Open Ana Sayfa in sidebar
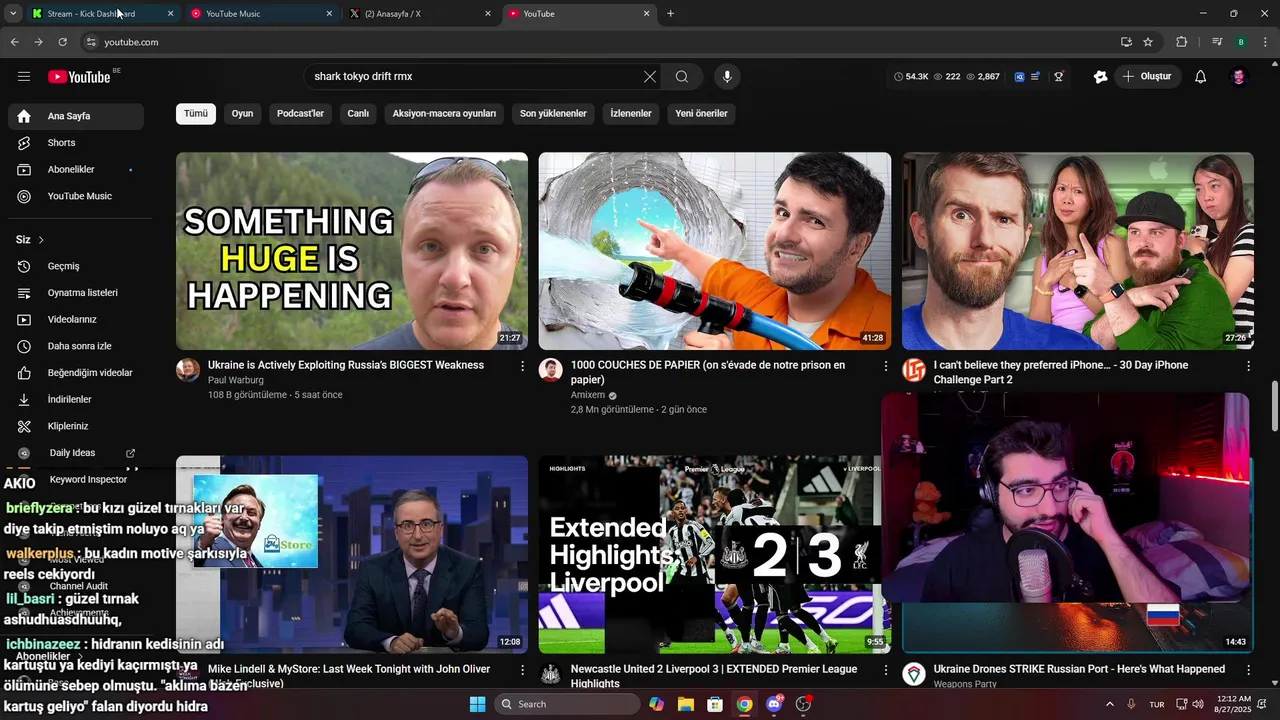This screenshot has width=1280, height=720. (x=76, y=116)
